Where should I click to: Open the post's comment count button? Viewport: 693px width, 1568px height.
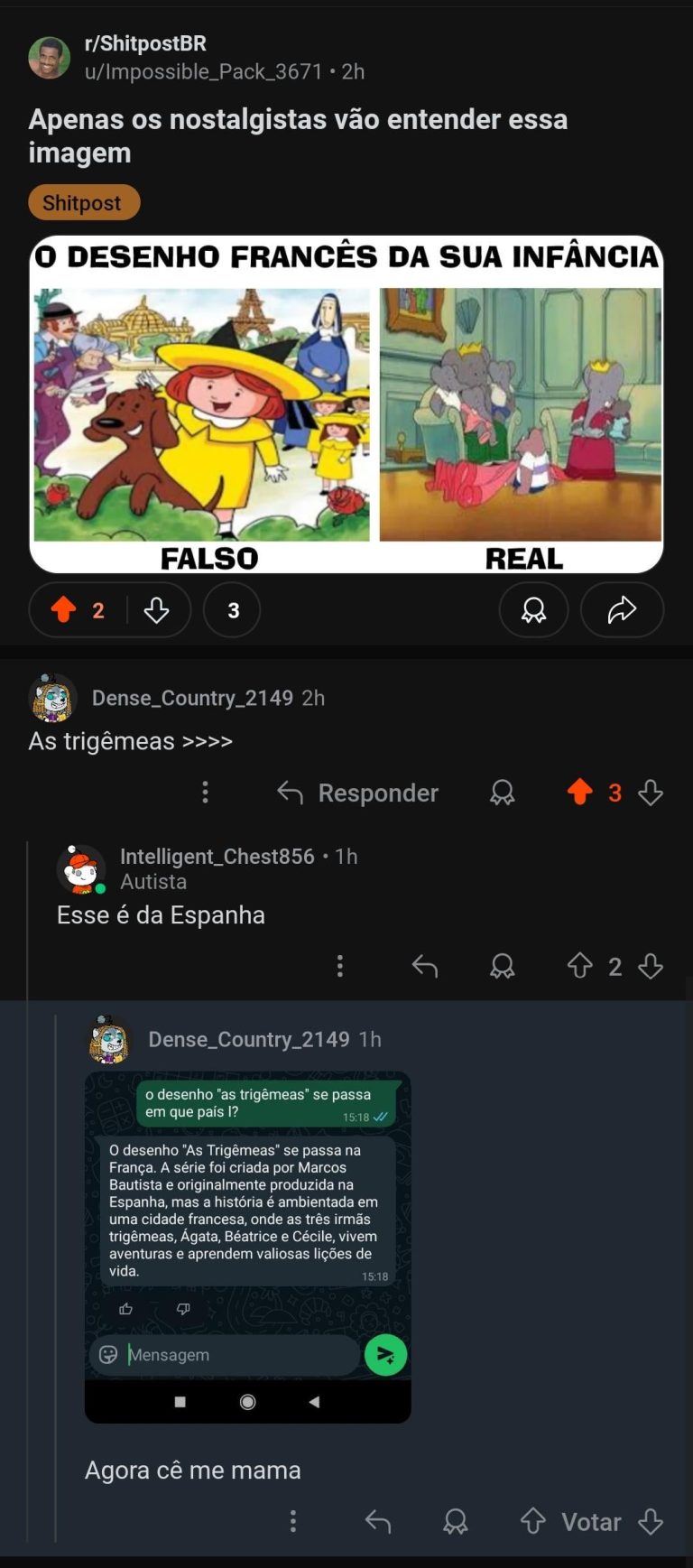[x=233, y=610]
